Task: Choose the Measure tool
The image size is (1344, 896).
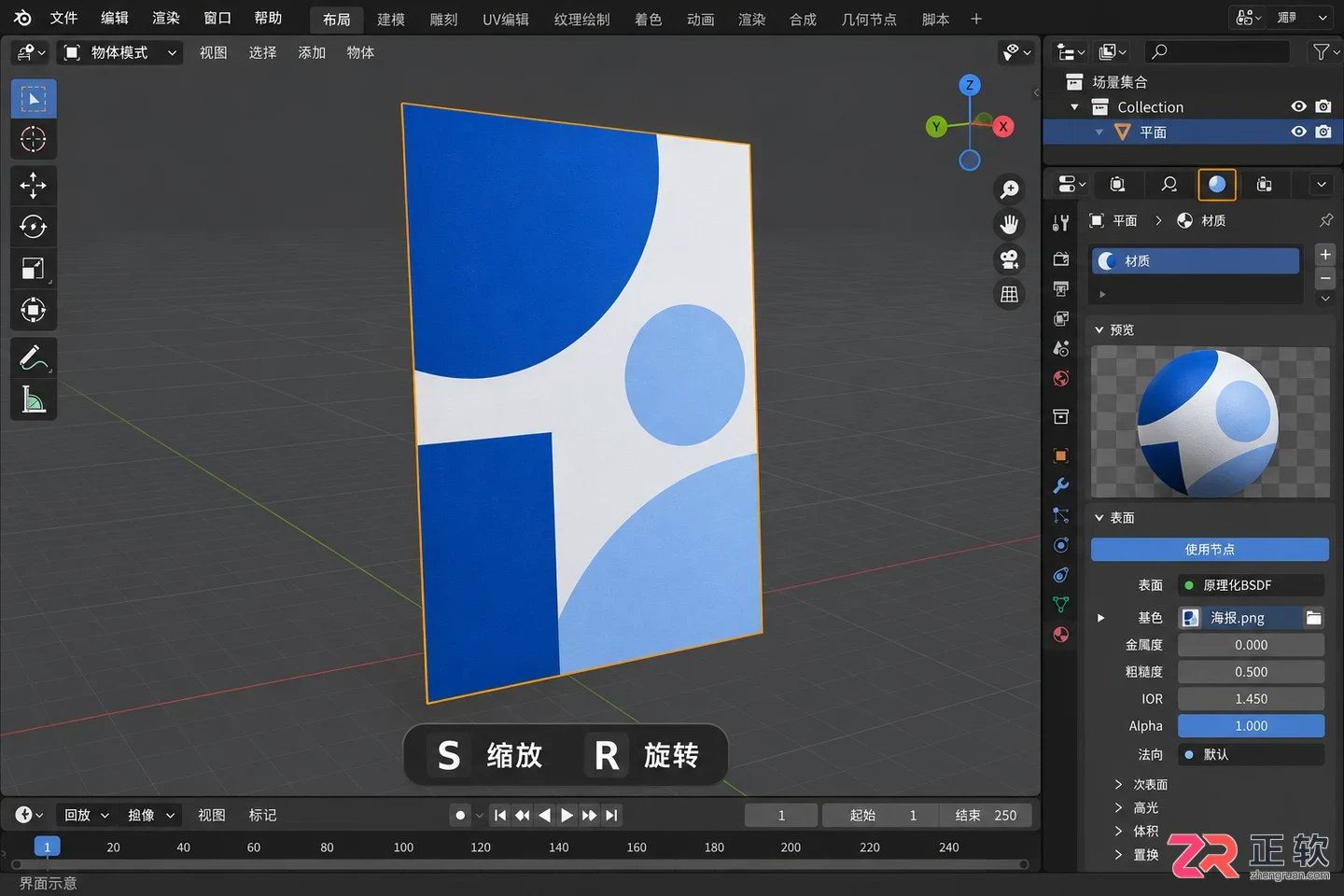Action: pos(34,399)
